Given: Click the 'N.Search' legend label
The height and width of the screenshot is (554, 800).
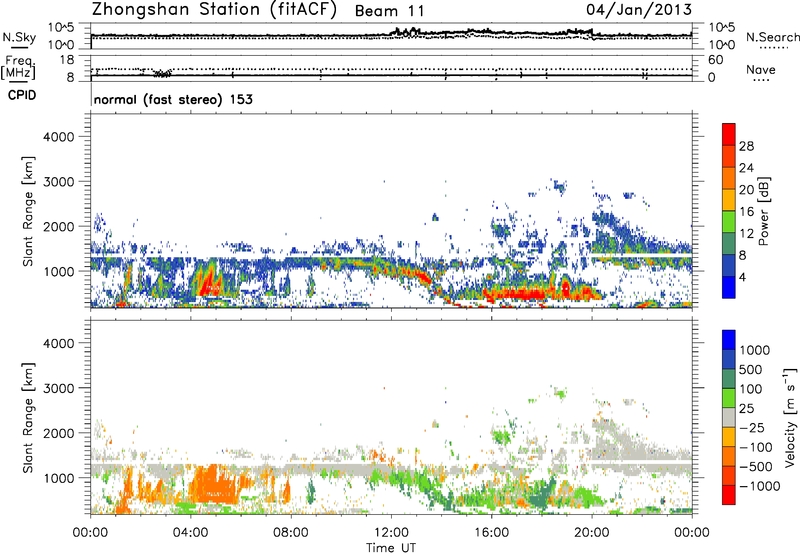Looking at the screenshot, I should point(772,37).
